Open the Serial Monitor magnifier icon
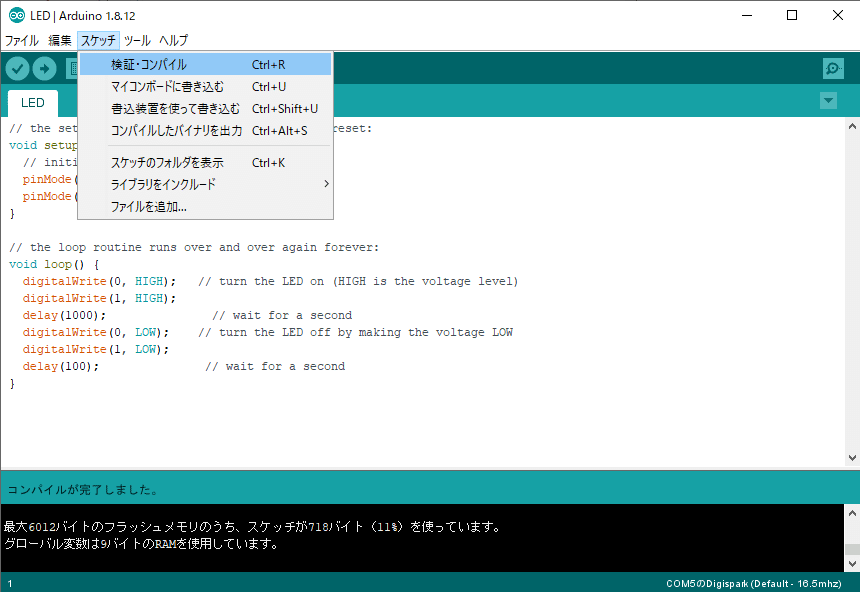Image resolution: width=860 pixels, height=592 pixels. tap(833, 69)
